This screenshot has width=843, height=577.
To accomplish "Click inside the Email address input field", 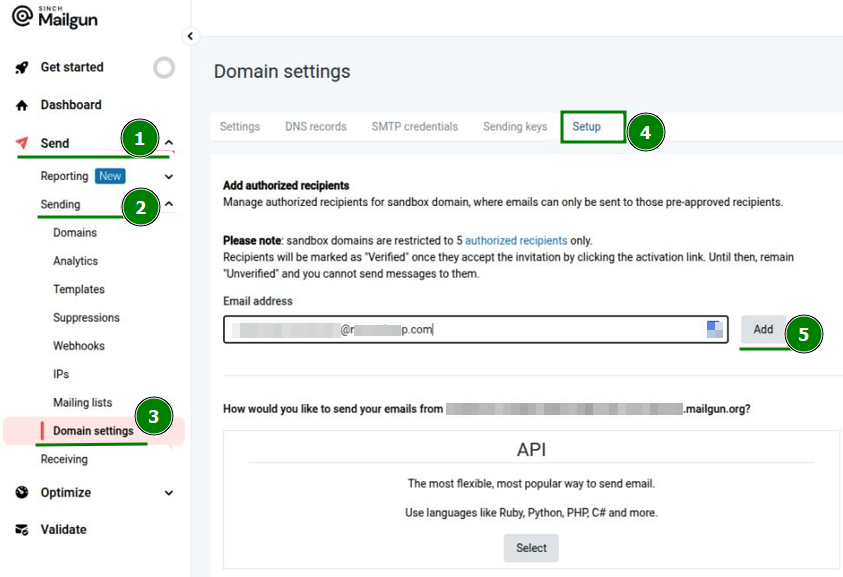I will 450,329.
